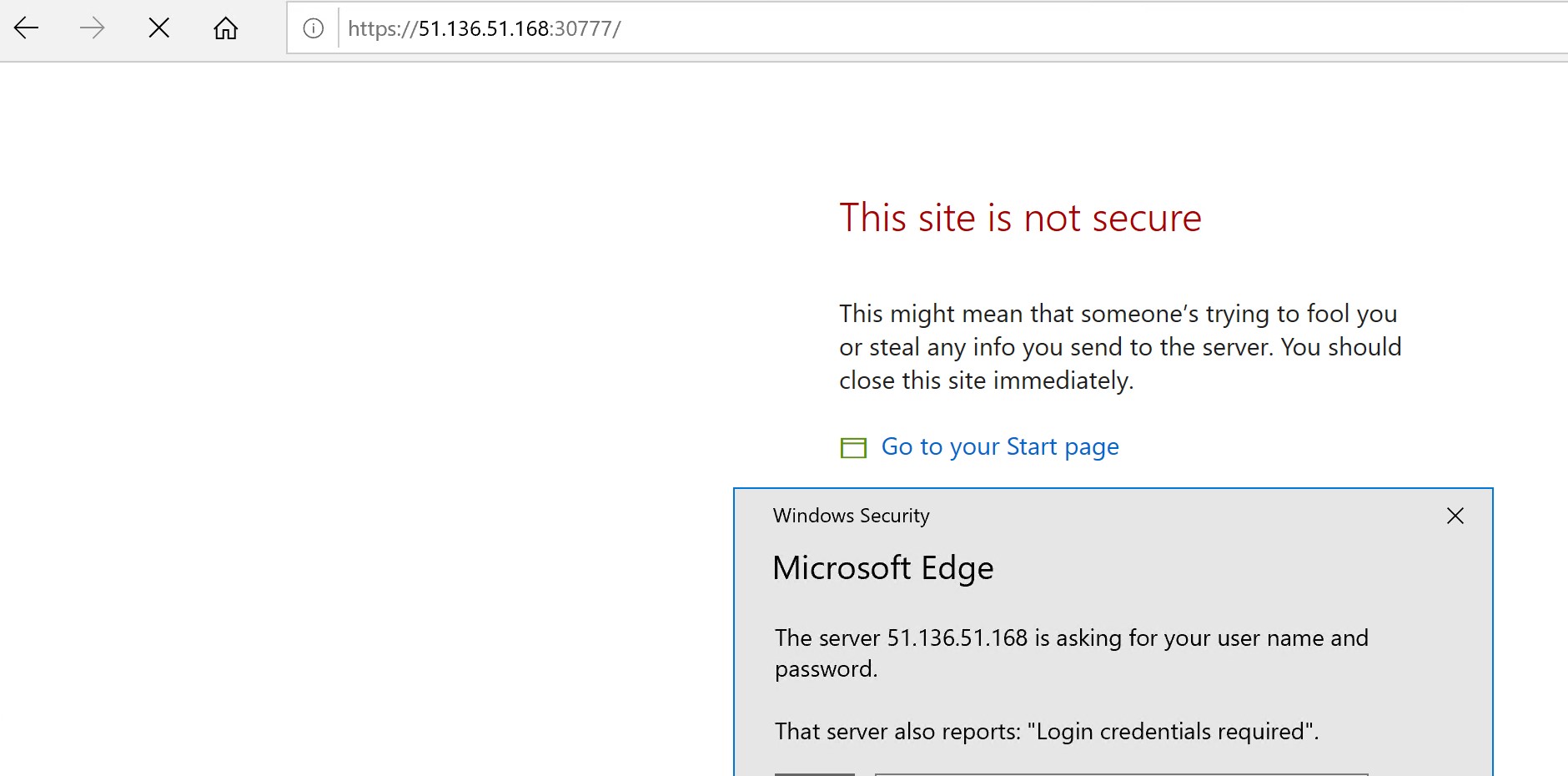The image size is (1568, 776).
Task: Click the https prefix in the URL
Action: click(374, 29)
